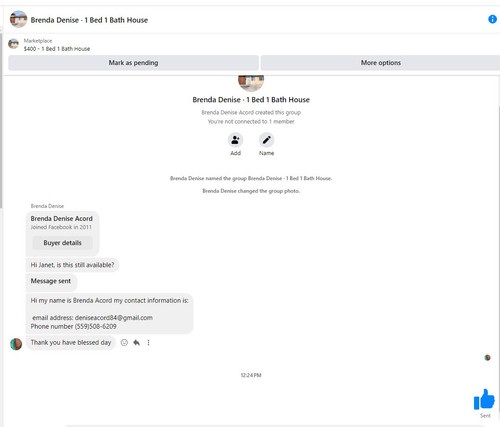Click the header group photo thumbnail

point(18,19)
